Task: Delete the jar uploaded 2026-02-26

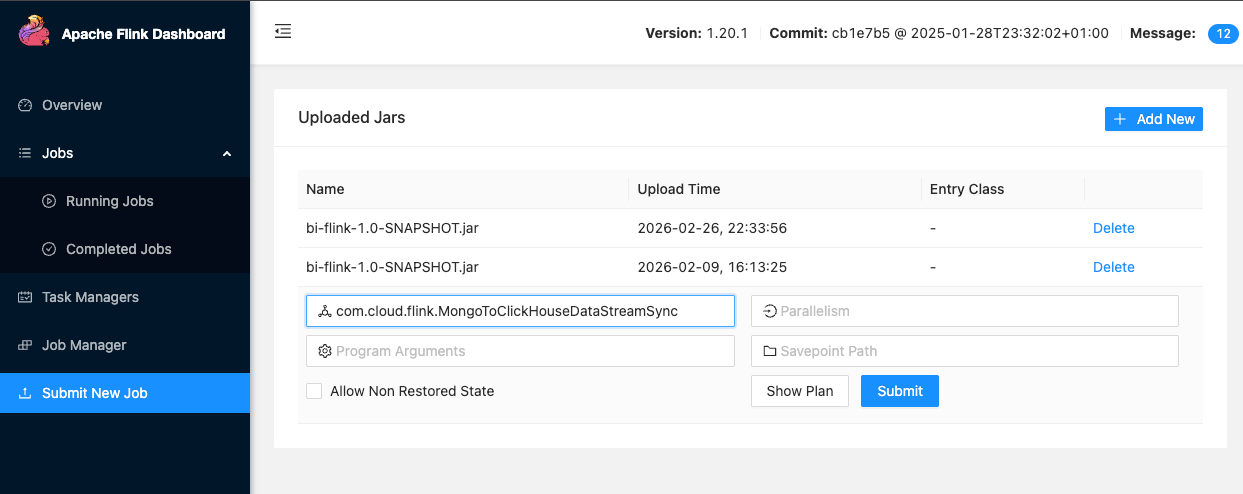Action: tap(1113, 228)
